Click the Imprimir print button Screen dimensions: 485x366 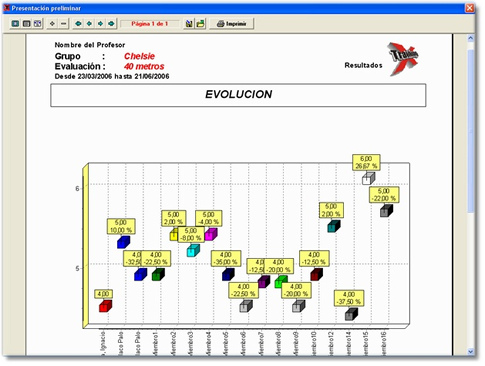coord(232,24)
